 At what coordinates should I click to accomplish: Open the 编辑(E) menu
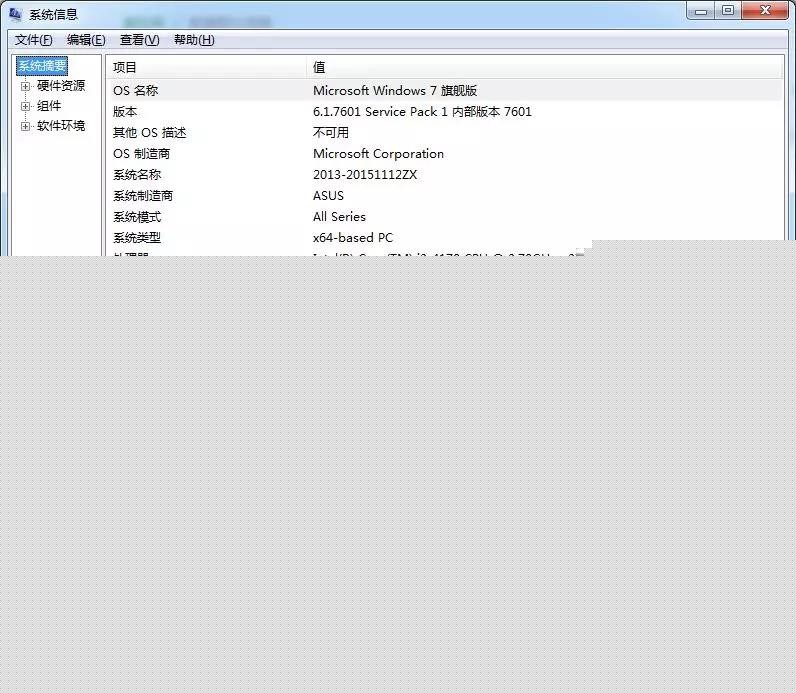86,40
